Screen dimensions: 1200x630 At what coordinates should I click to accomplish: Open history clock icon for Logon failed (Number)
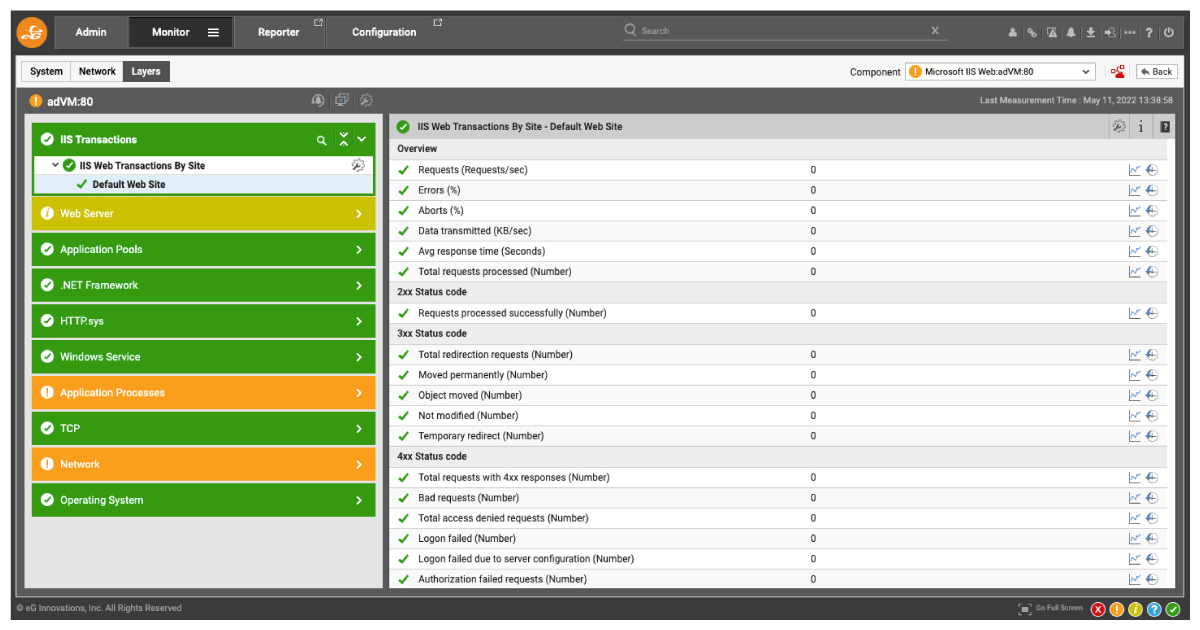[x=1152, y=539]
